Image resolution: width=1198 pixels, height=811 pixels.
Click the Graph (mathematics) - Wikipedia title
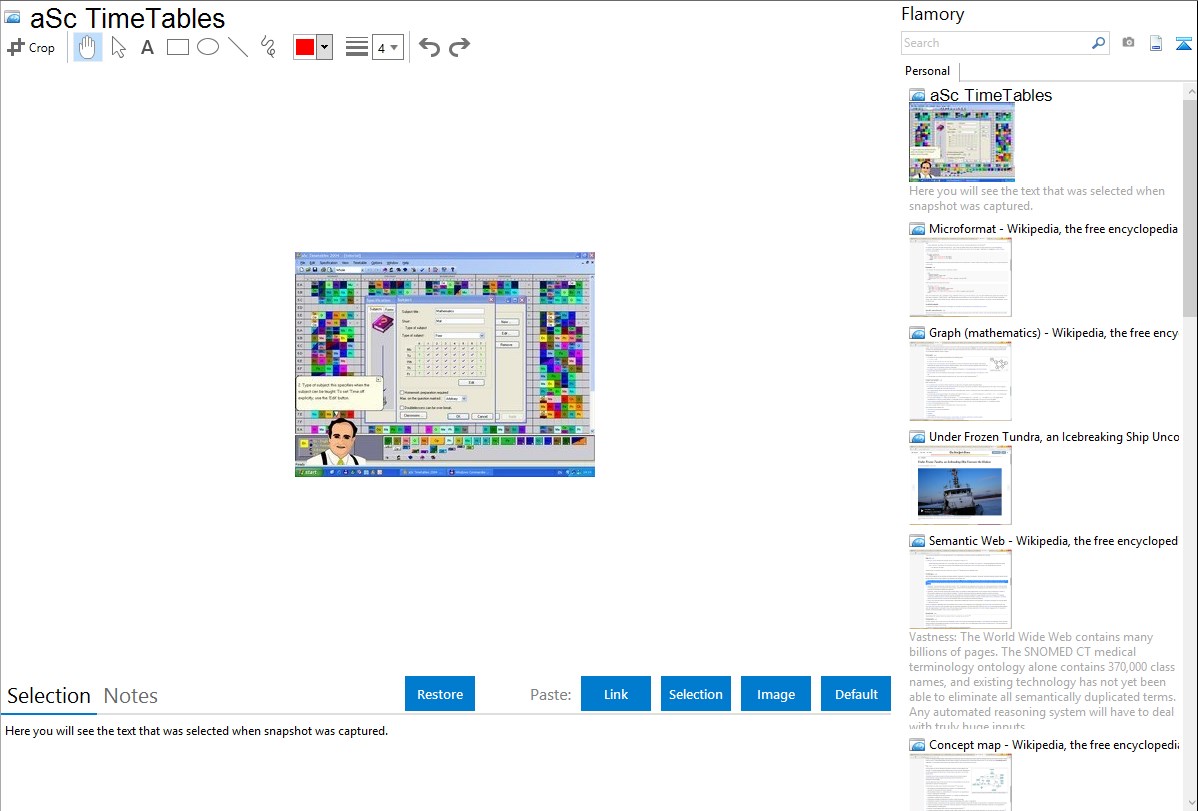1053,333
